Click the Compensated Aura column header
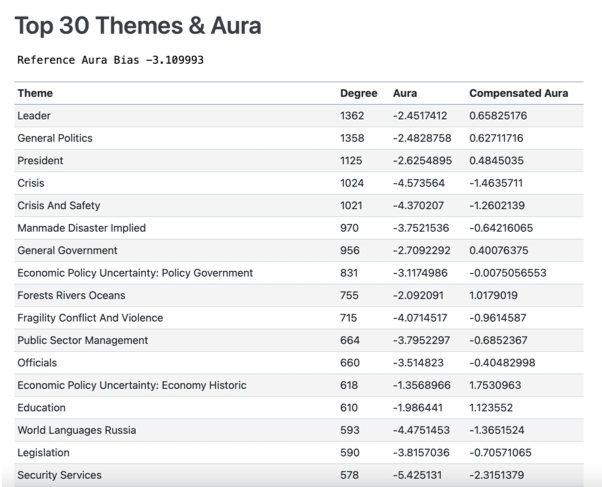This screenshot has width=602, height=487. (x=518, y=93)
